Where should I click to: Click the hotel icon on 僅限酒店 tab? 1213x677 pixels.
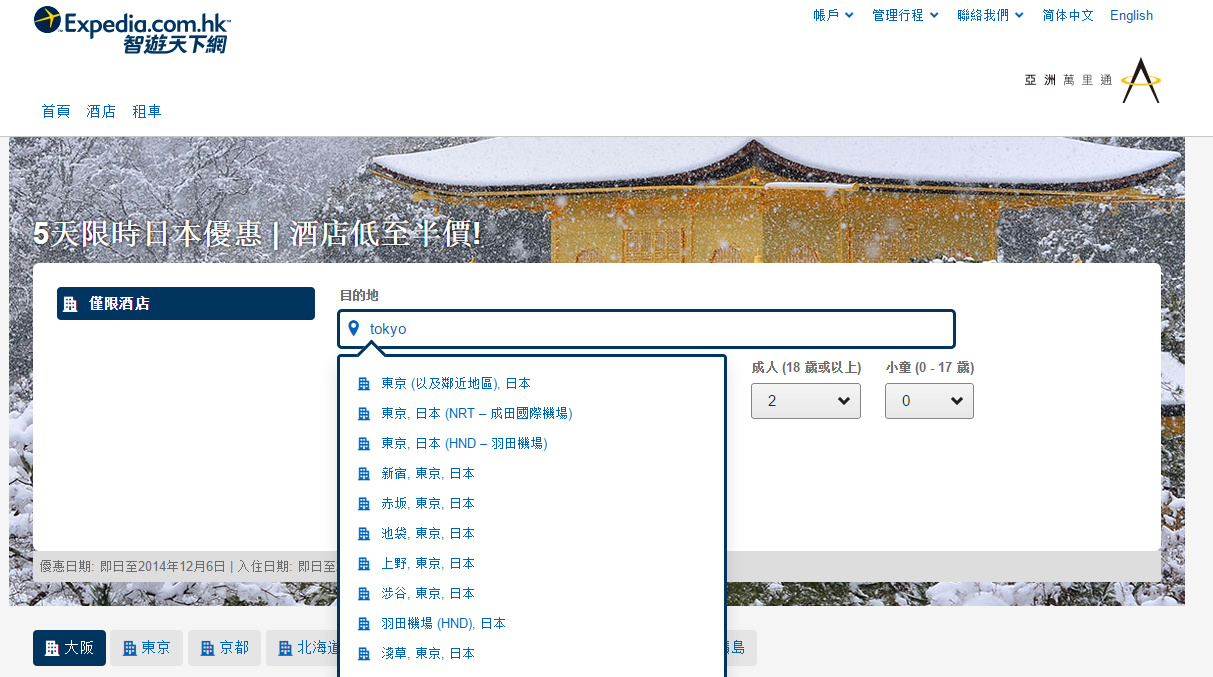71,304
